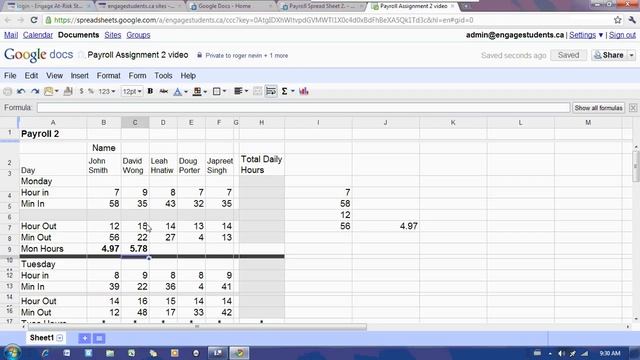The height and width of the screenshot is (360, 640).
Task: Click the borders icon
Action: pos(217,91)
